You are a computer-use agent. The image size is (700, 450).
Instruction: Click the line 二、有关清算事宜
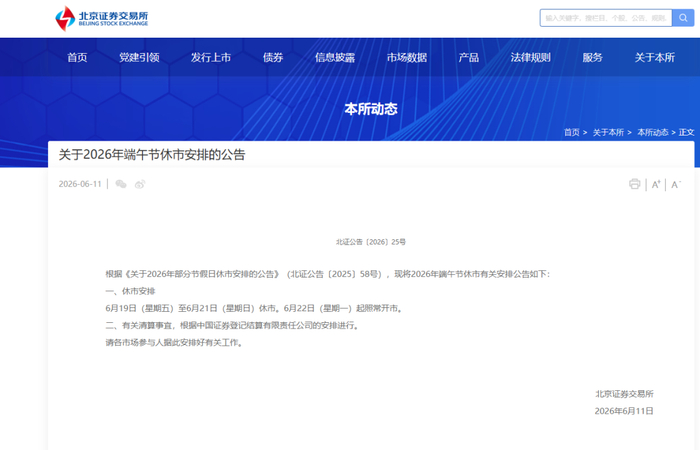(233, 325)
